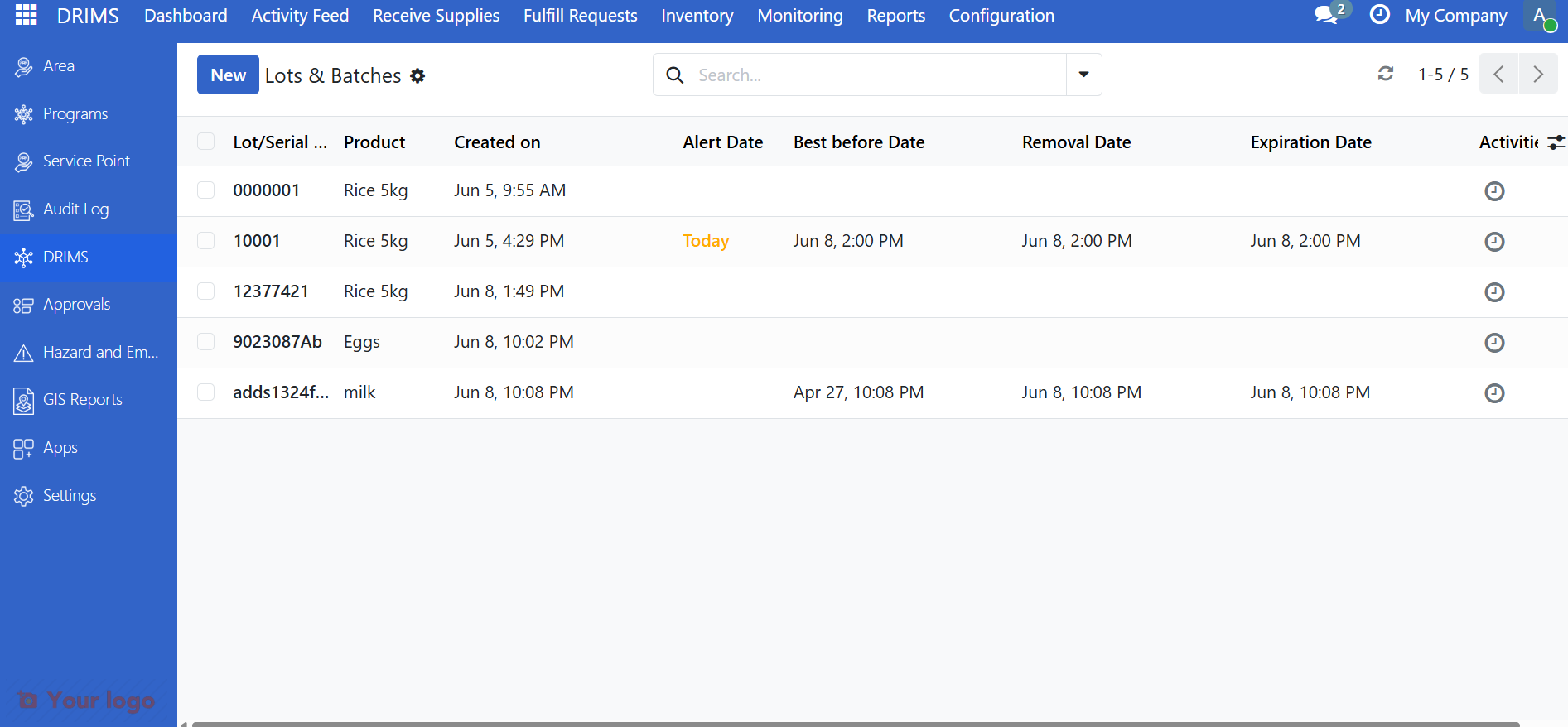Open activity clock for lot 0000001
Viewport: 1568px width, 727px height.
click(1494, 191)
